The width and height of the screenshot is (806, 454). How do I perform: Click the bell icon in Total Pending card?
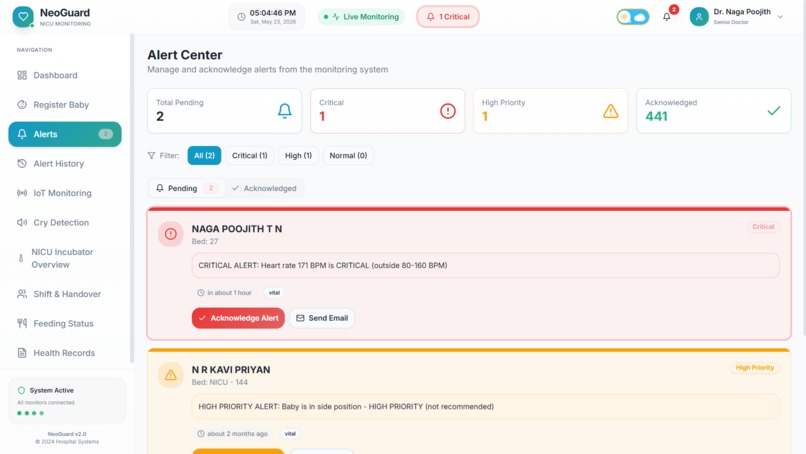point(285,111)
